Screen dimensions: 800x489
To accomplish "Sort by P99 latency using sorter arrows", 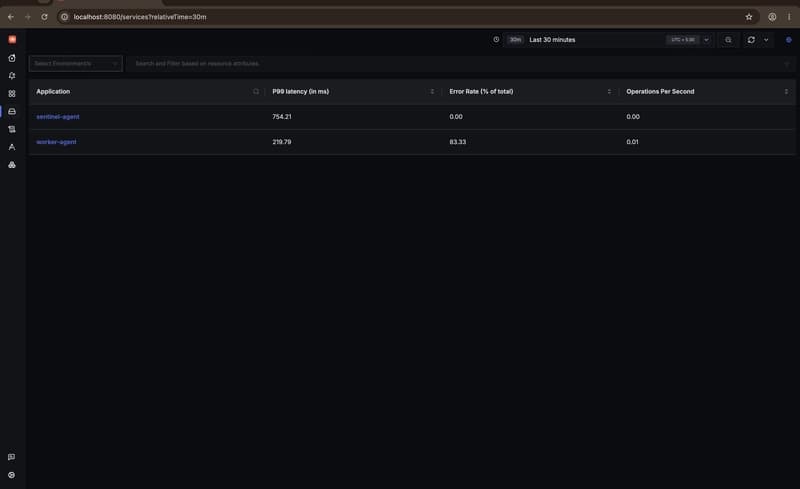I will [x=432, y=92].
